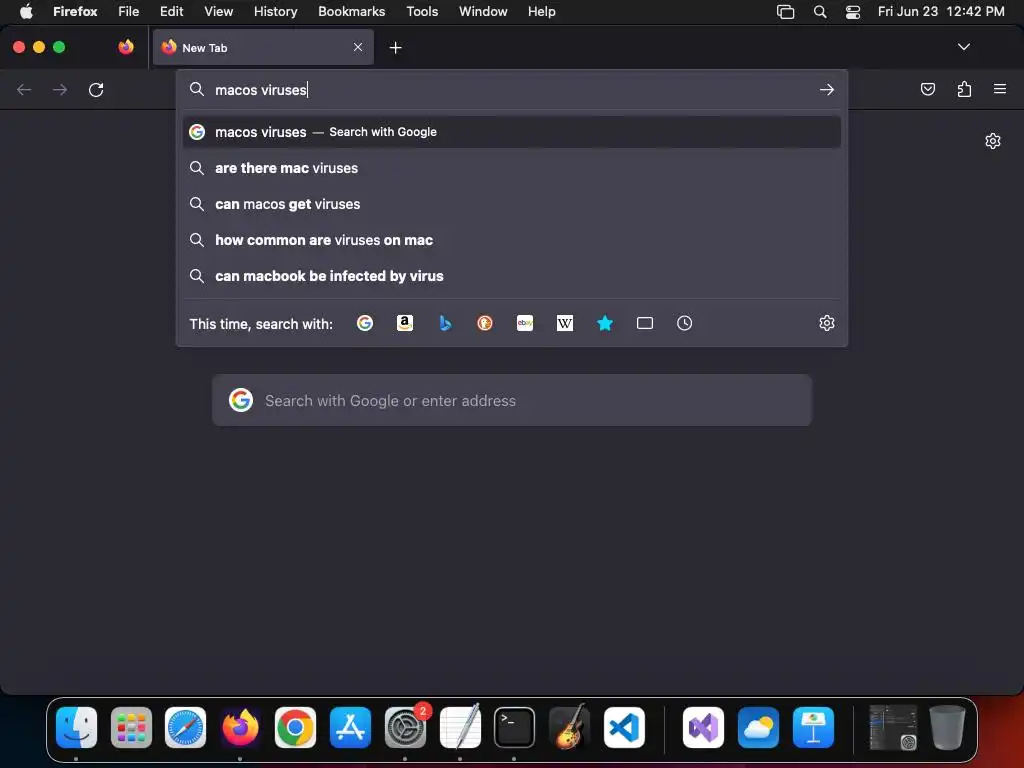1024x768 pixels.
Task: Open Finder from the Dock
Action: click(76, 727)
